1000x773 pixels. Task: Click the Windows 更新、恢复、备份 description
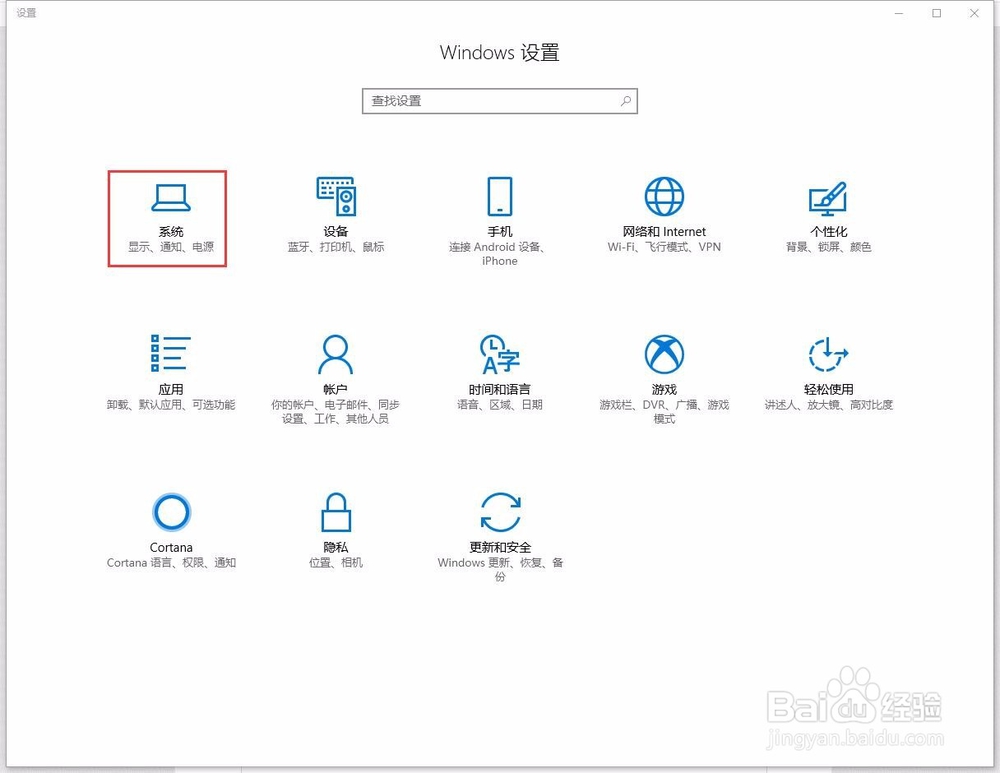coord(500,569)
